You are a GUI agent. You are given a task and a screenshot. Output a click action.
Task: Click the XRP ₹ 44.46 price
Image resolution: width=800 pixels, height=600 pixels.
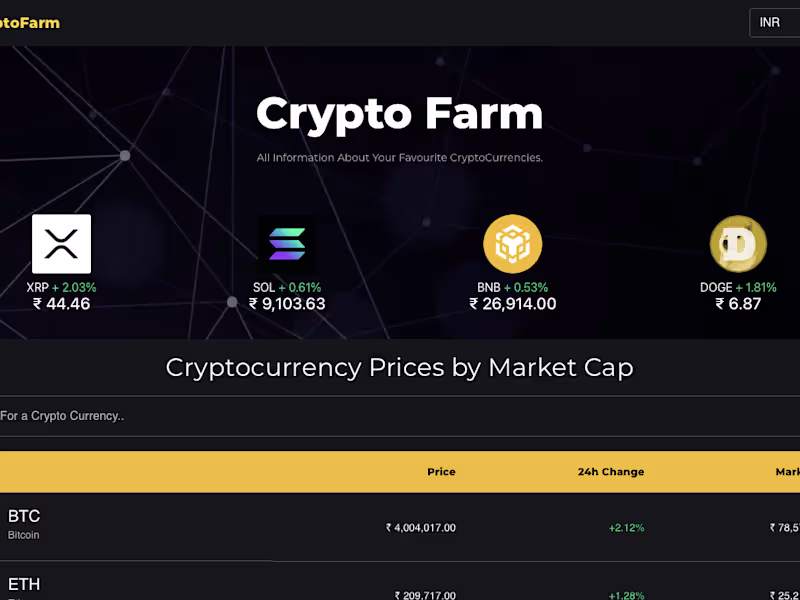tap(61, 304)
